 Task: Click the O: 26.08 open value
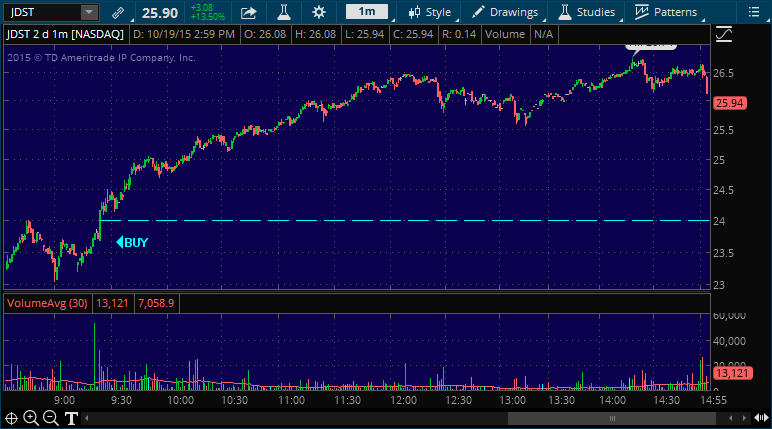click(265, 34)
